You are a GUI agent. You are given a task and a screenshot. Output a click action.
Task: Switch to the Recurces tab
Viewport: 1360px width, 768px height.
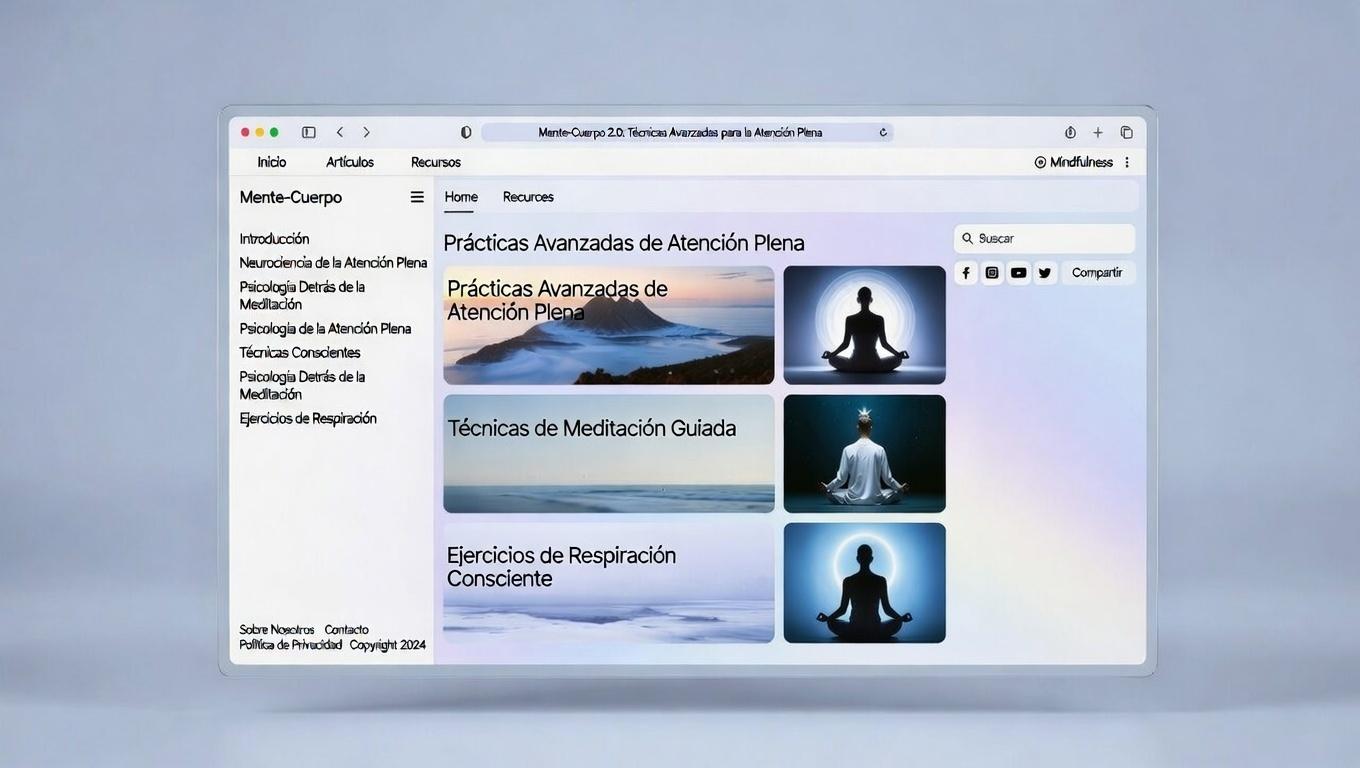pyautogui.click(x=528, y=197)
